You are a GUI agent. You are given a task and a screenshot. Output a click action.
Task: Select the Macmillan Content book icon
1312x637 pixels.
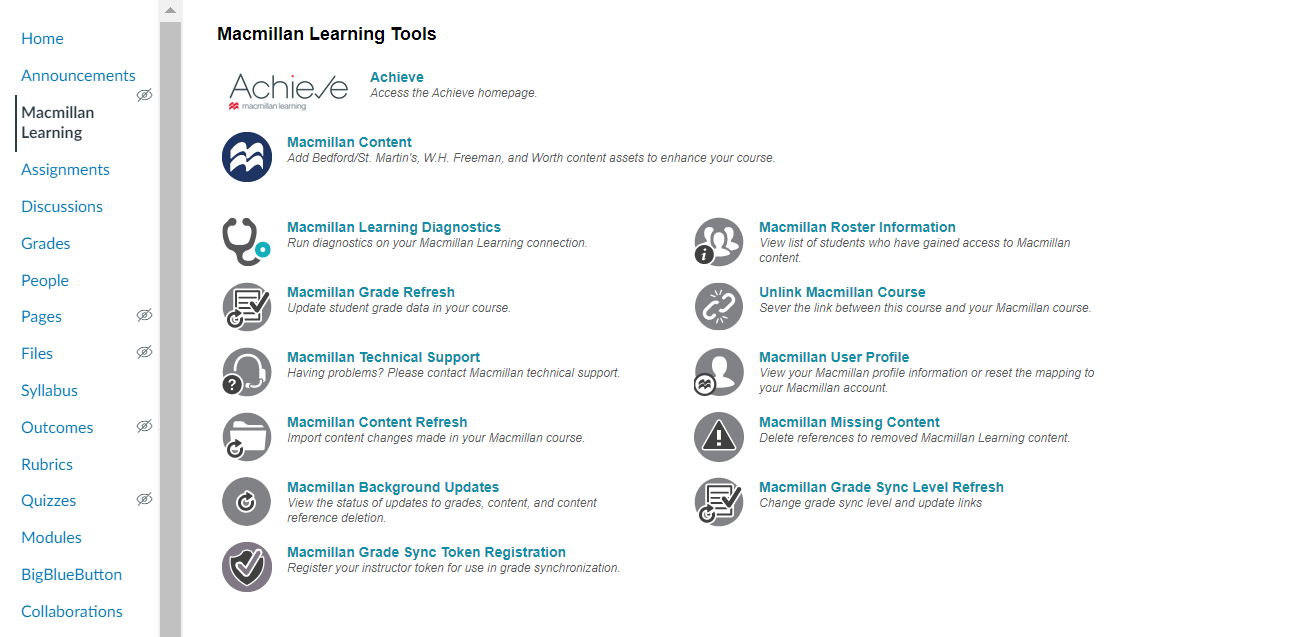[x=246, y=157]
